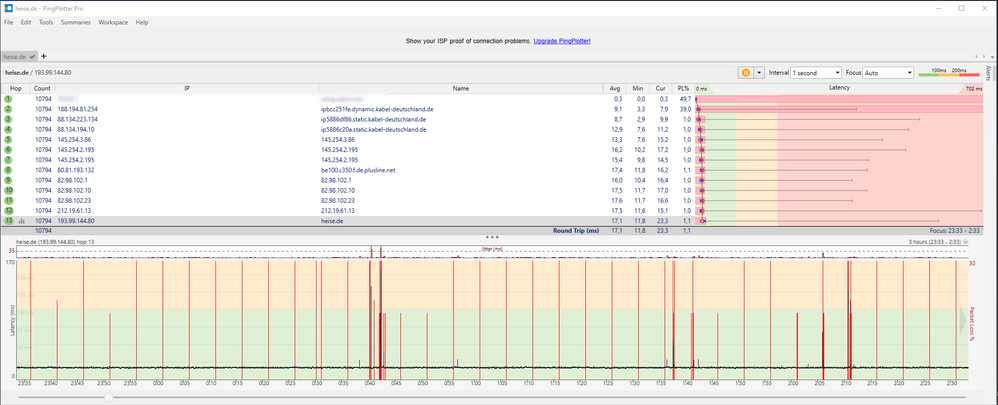Add a new trace tab with the plus icon
Image resolution: width=998 pixels, height=405 pixels.
pyautogui.click(x=43, y=56)
